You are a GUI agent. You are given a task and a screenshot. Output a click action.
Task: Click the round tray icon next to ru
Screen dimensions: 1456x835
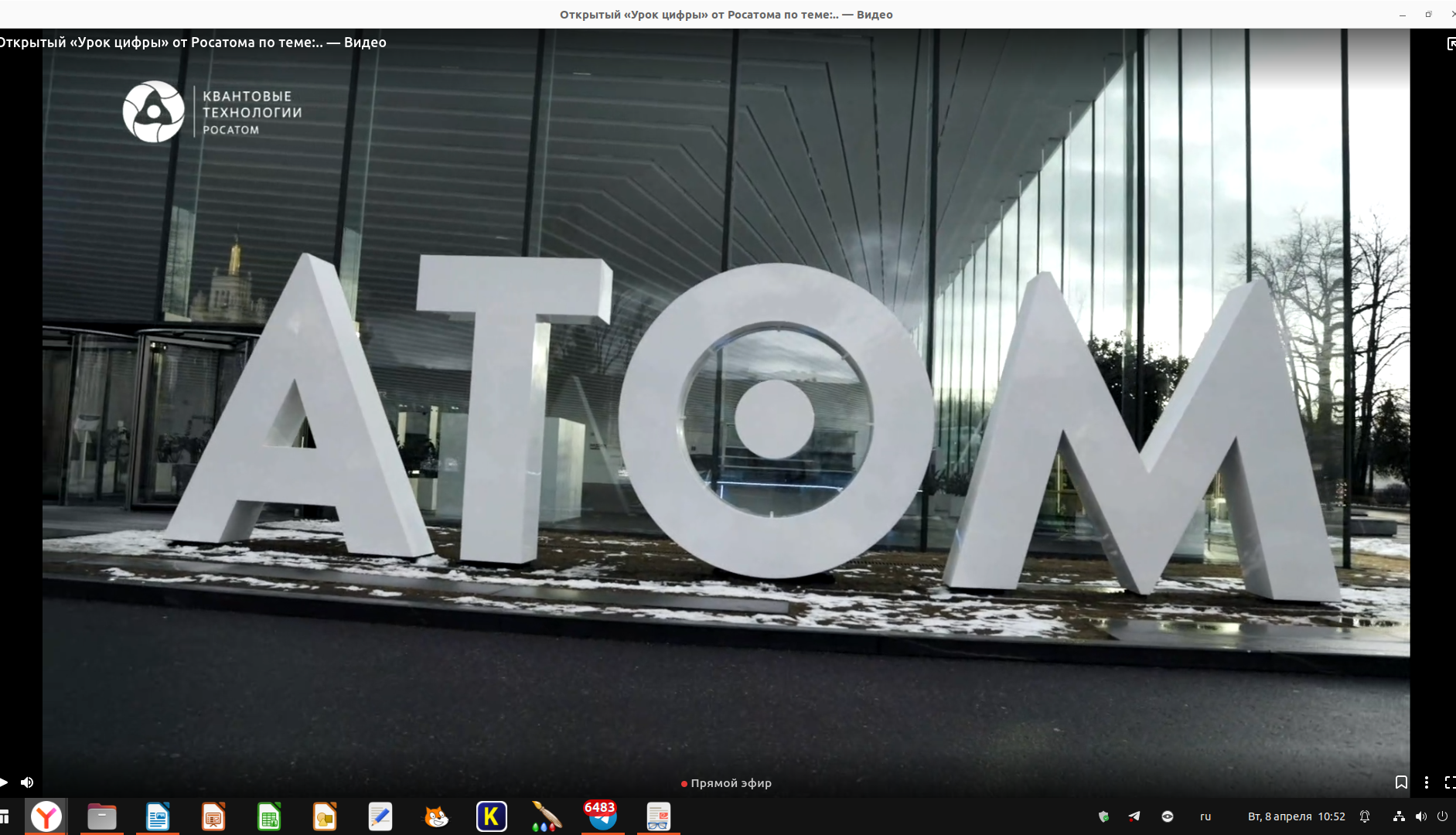click(1168, 816)
